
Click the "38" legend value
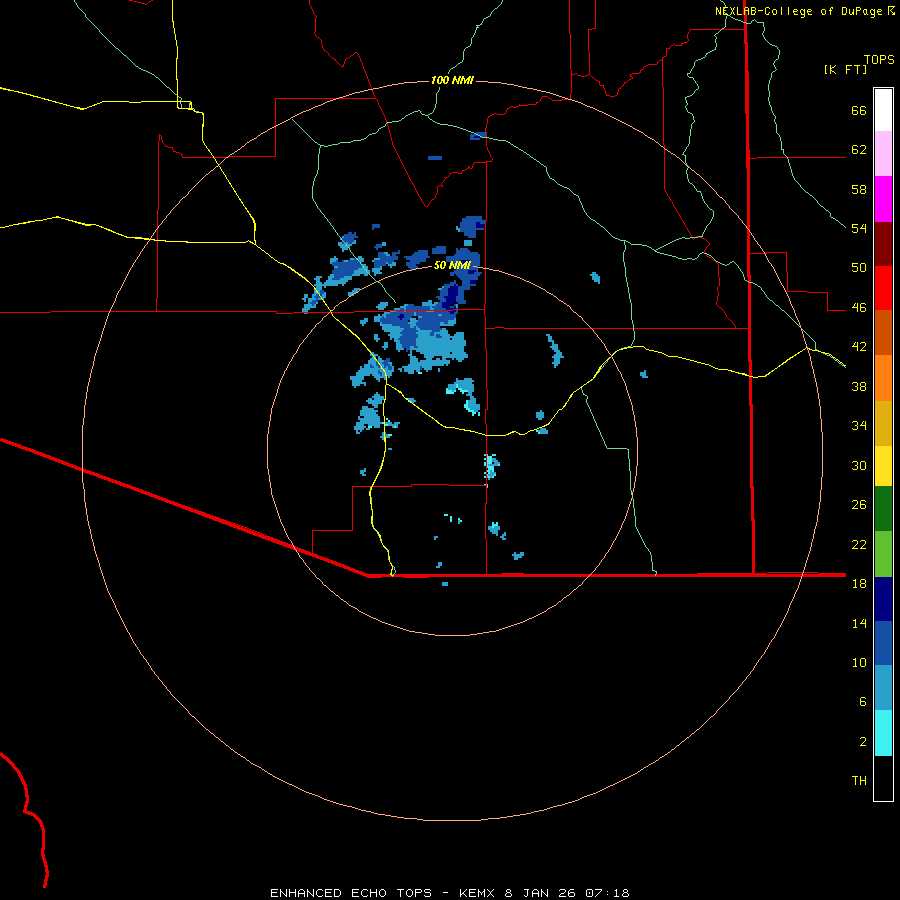pos(859,386)
